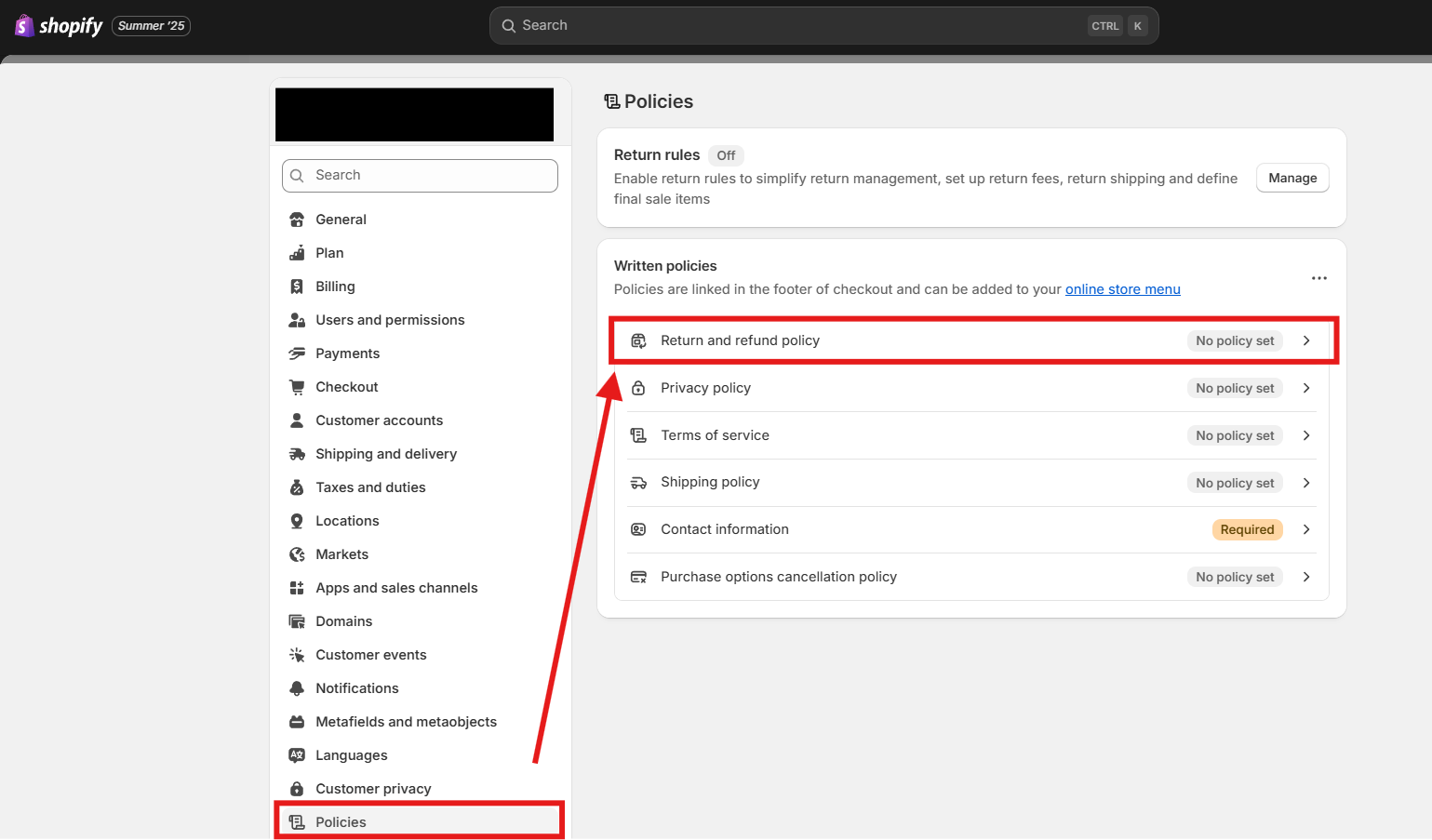Click the Terms of service document icon
This screenshot has height=840, width=1432.
point(638,435)
